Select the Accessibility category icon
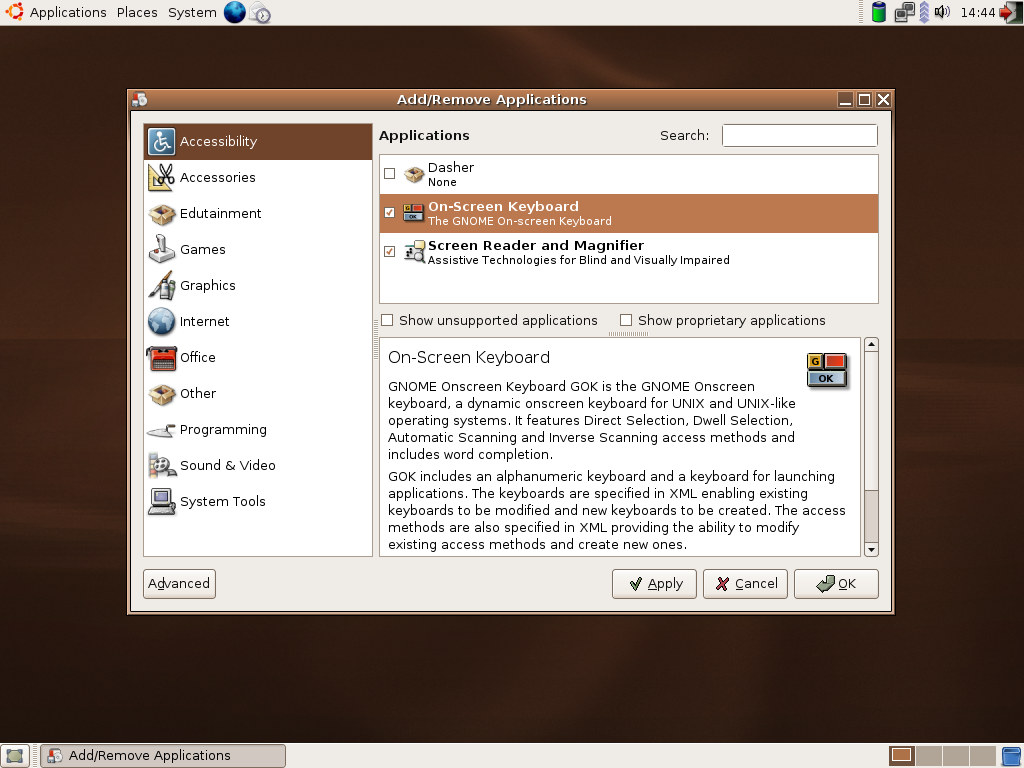The height and width of the screenshot is (768, 1024). click(x=161, y=142)
